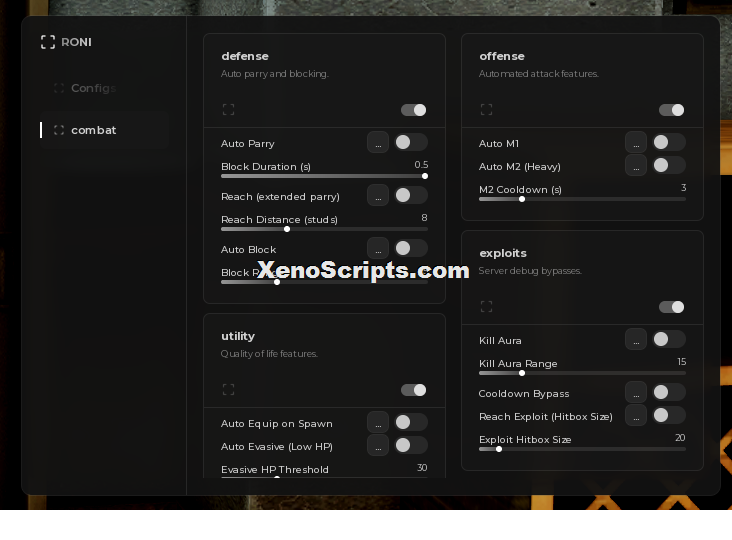Click the Evasive HP Threshold value '30'

tap(422, 468)
